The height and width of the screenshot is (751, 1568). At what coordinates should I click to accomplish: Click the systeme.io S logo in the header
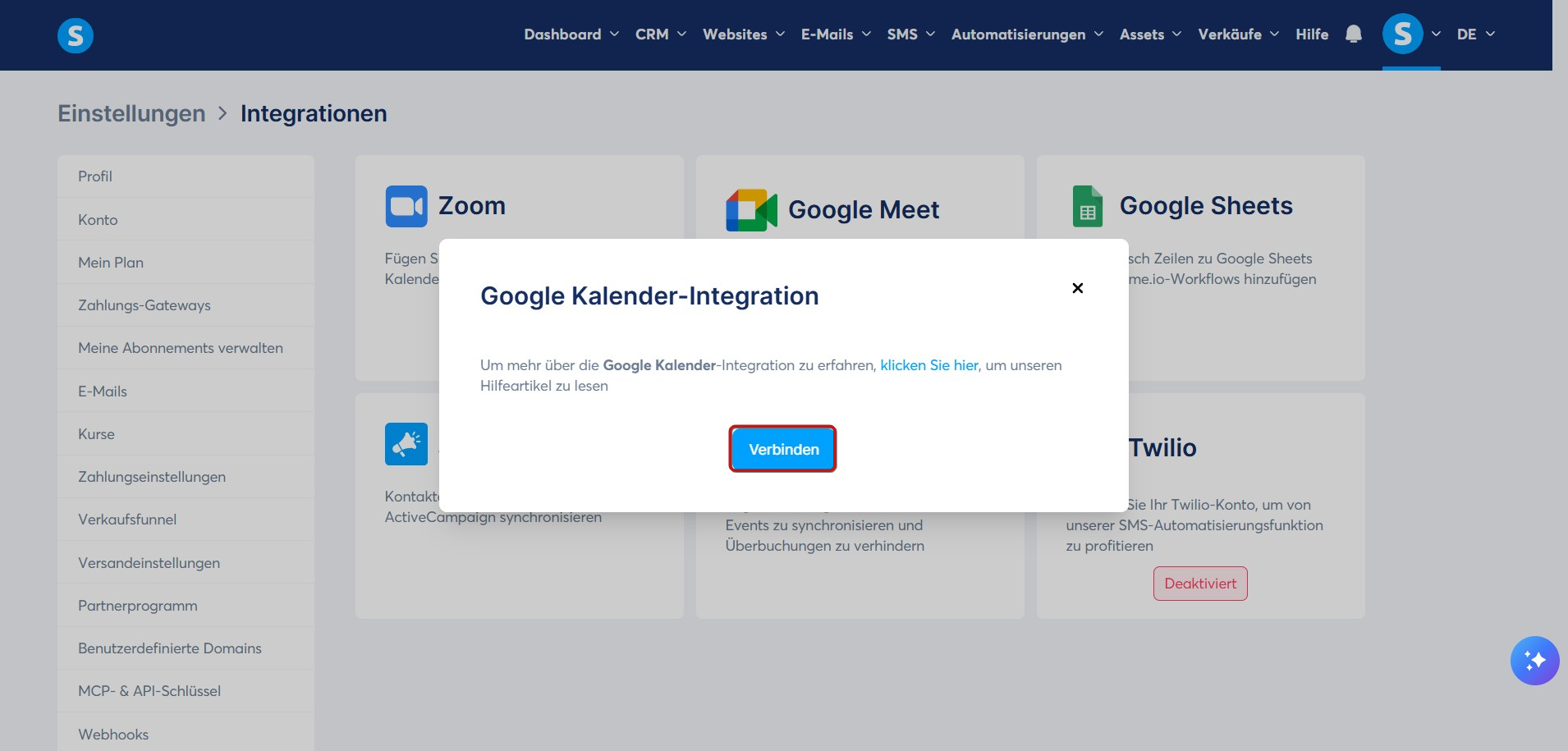pyautogui.click(x=76, y=35)
